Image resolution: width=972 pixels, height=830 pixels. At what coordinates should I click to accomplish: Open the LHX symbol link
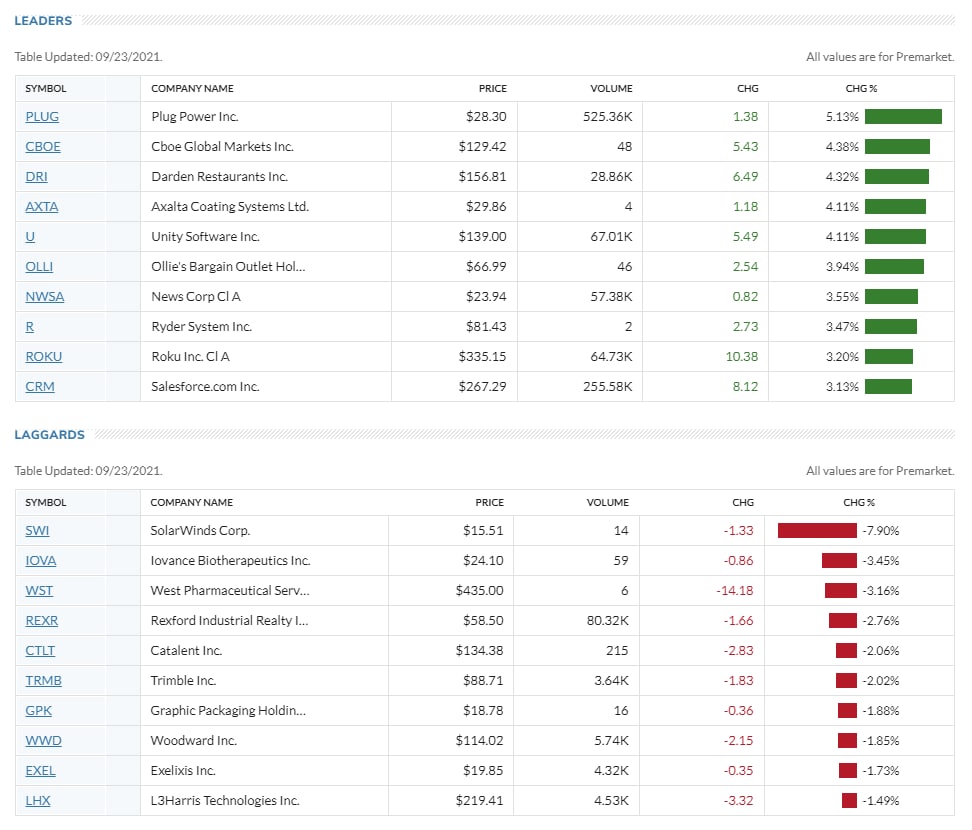click(38, 801)
